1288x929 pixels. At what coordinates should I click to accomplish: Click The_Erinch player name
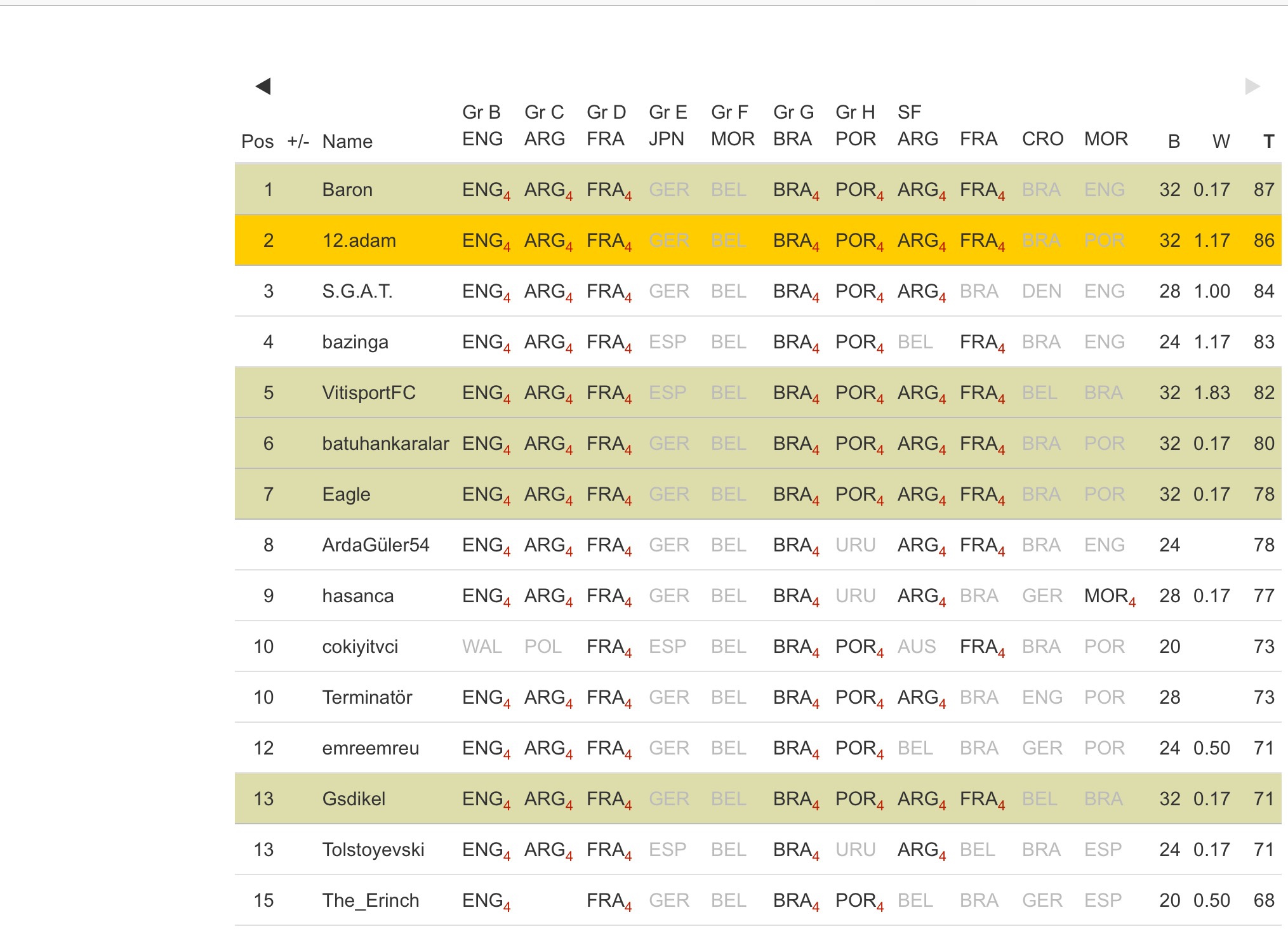[370, 900]
